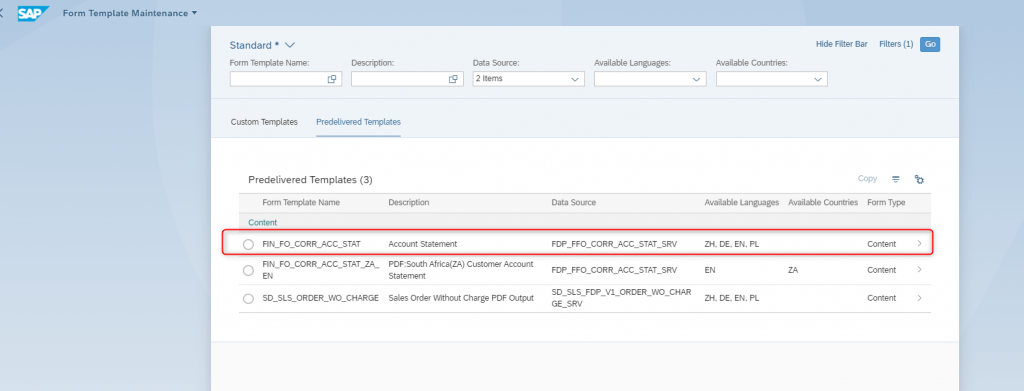The height and width of the screenshot is (391, 1024).
Task: Open Filters (1) dialog
Action: click(896, 44)
